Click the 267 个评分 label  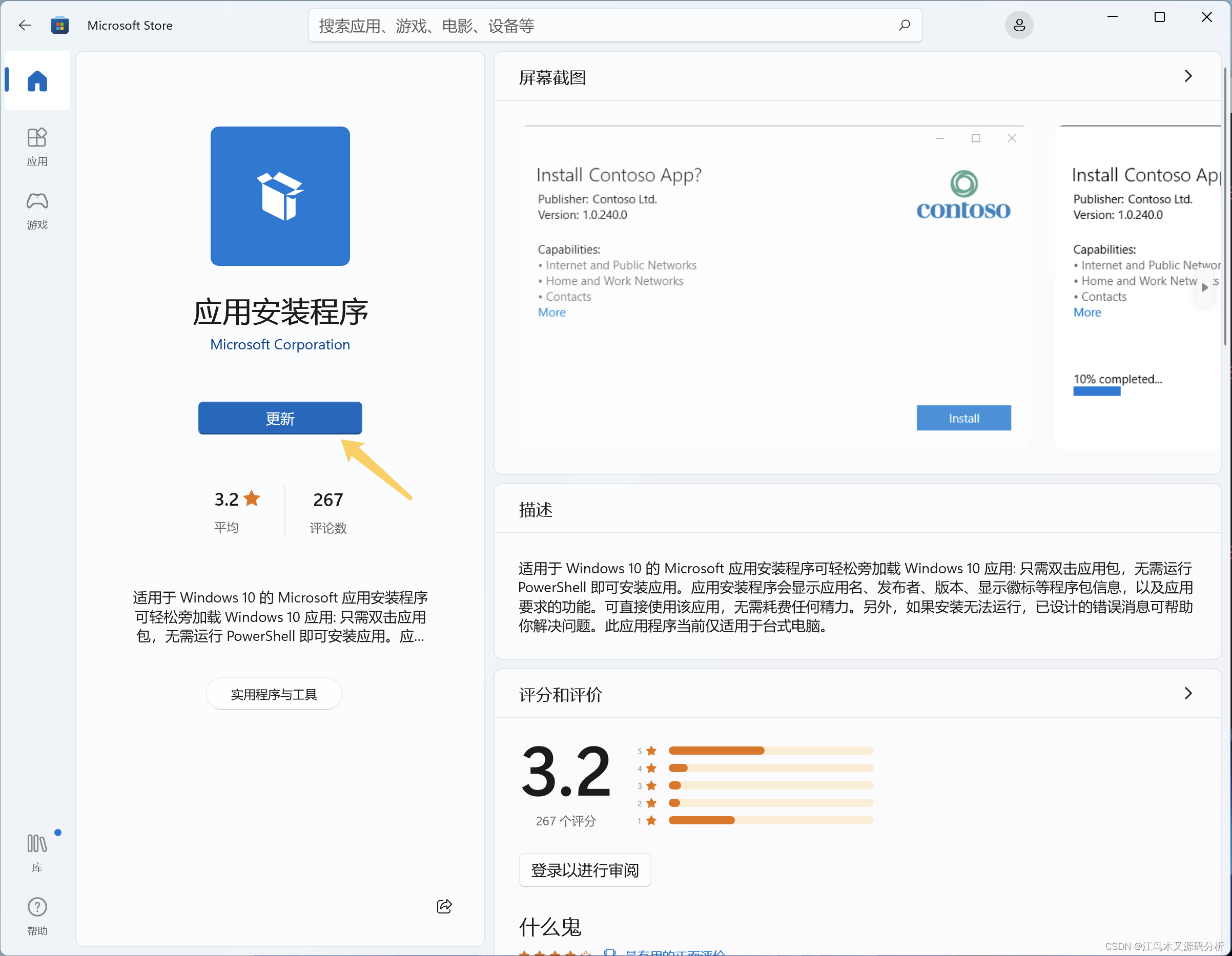[566, 821]
